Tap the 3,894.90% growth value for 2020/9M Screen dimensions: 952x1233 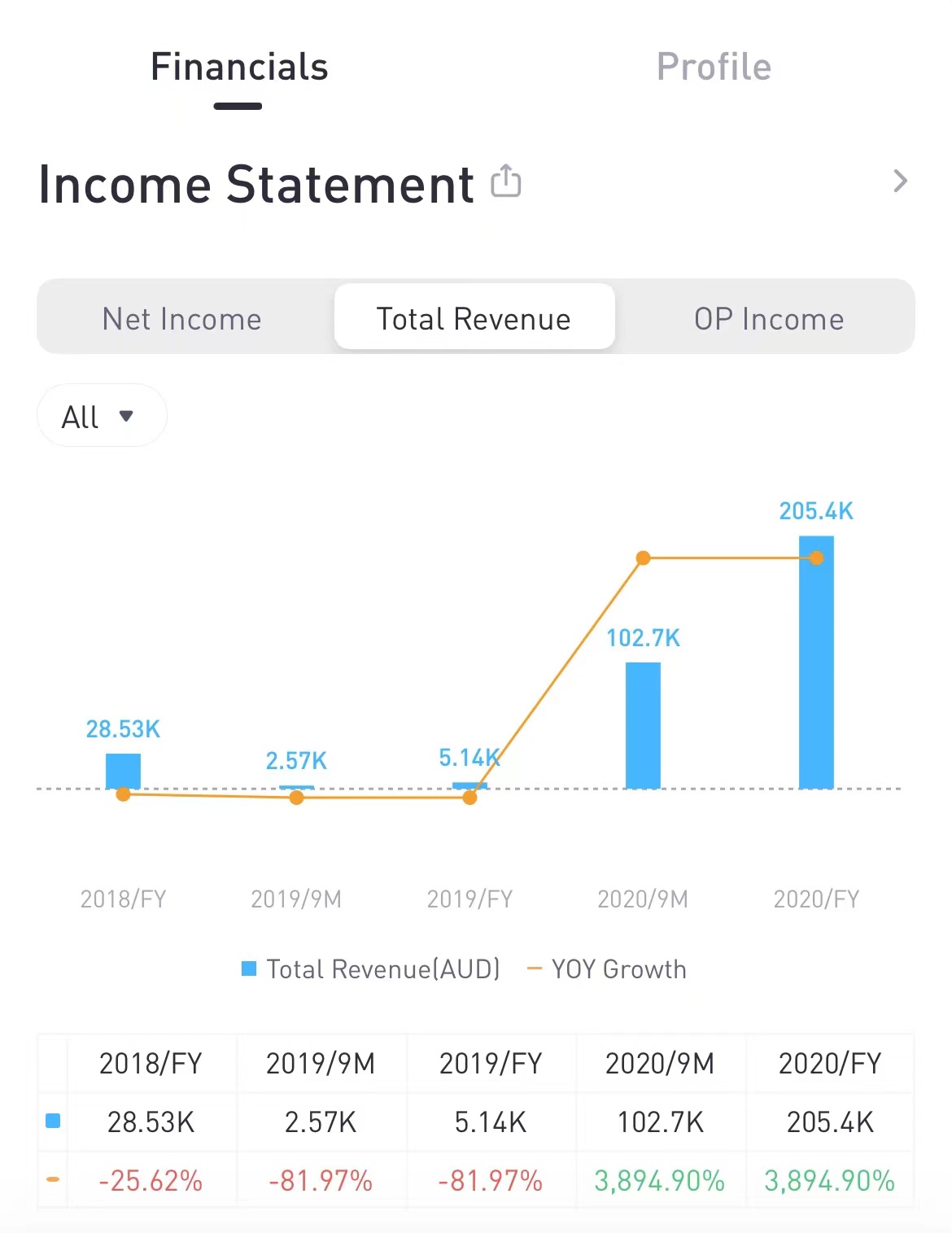click(659, 1180)
